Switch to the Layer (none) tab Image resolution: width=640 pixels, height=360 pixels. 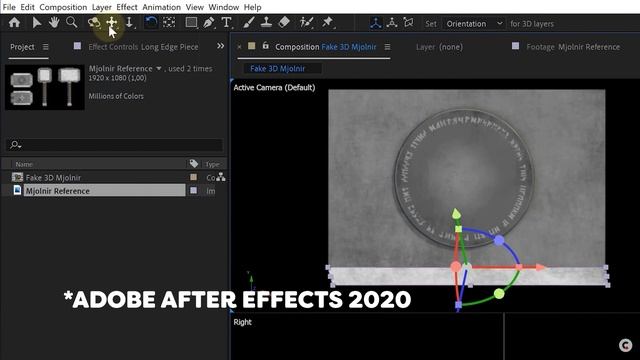tap(439, 47)
